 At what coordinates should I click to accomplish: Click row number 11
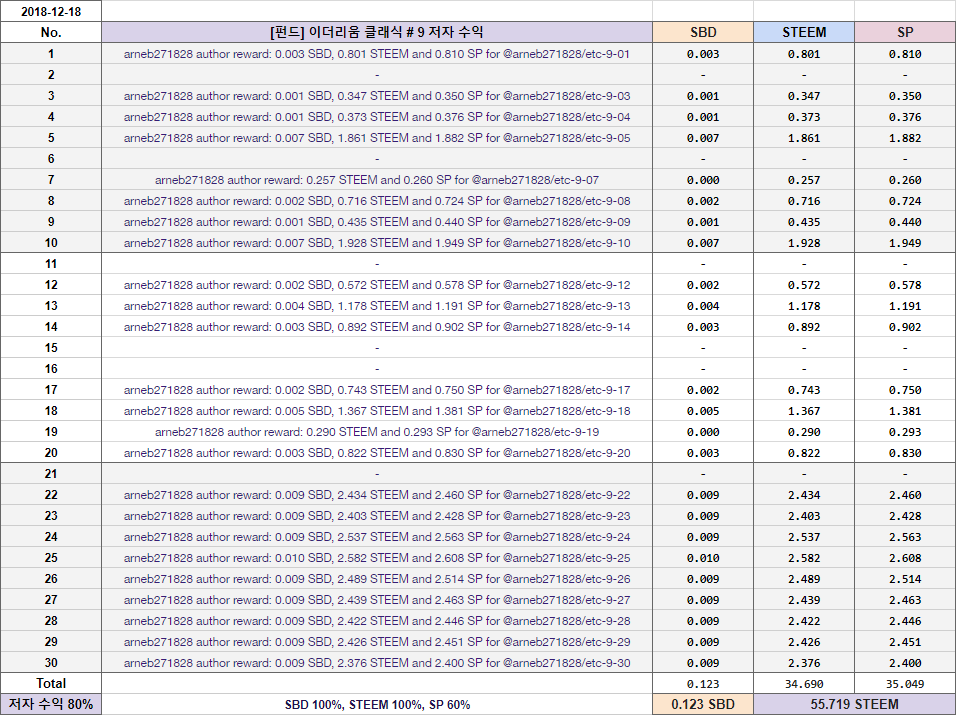coord(51,264)
